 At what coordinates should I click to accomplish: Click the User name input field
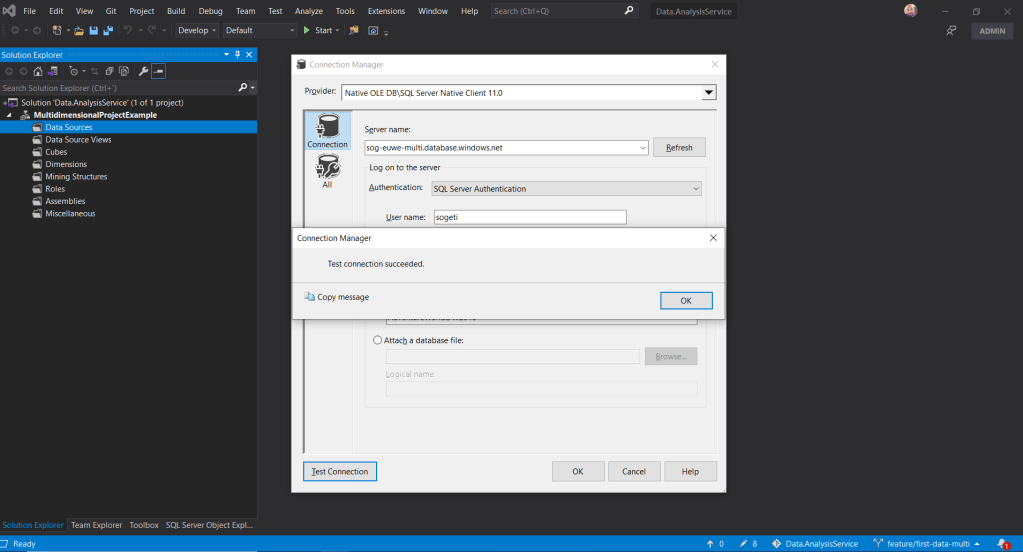click(x=528, y=217)
